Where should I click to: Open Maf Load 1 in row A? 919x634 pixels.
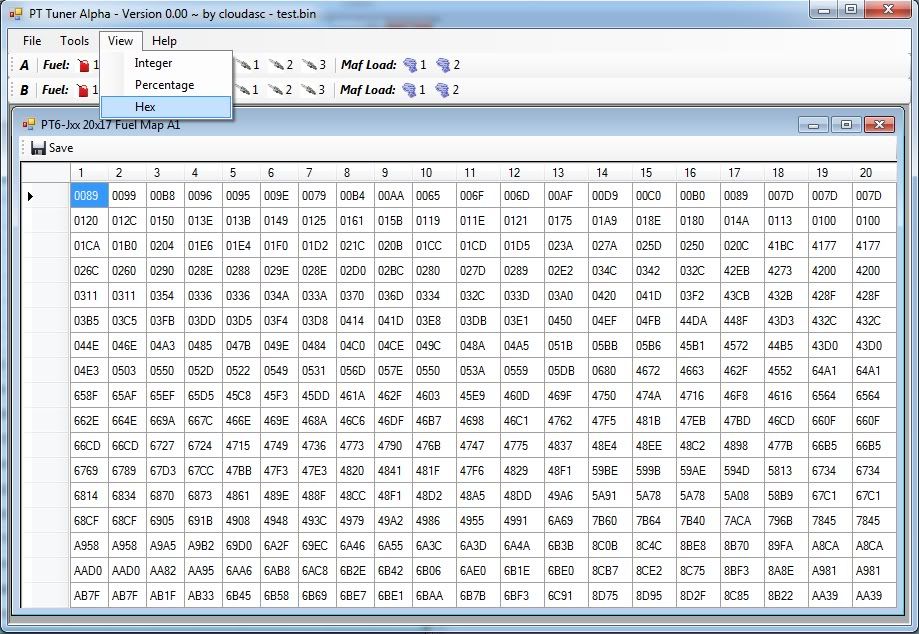click(415, 65)
